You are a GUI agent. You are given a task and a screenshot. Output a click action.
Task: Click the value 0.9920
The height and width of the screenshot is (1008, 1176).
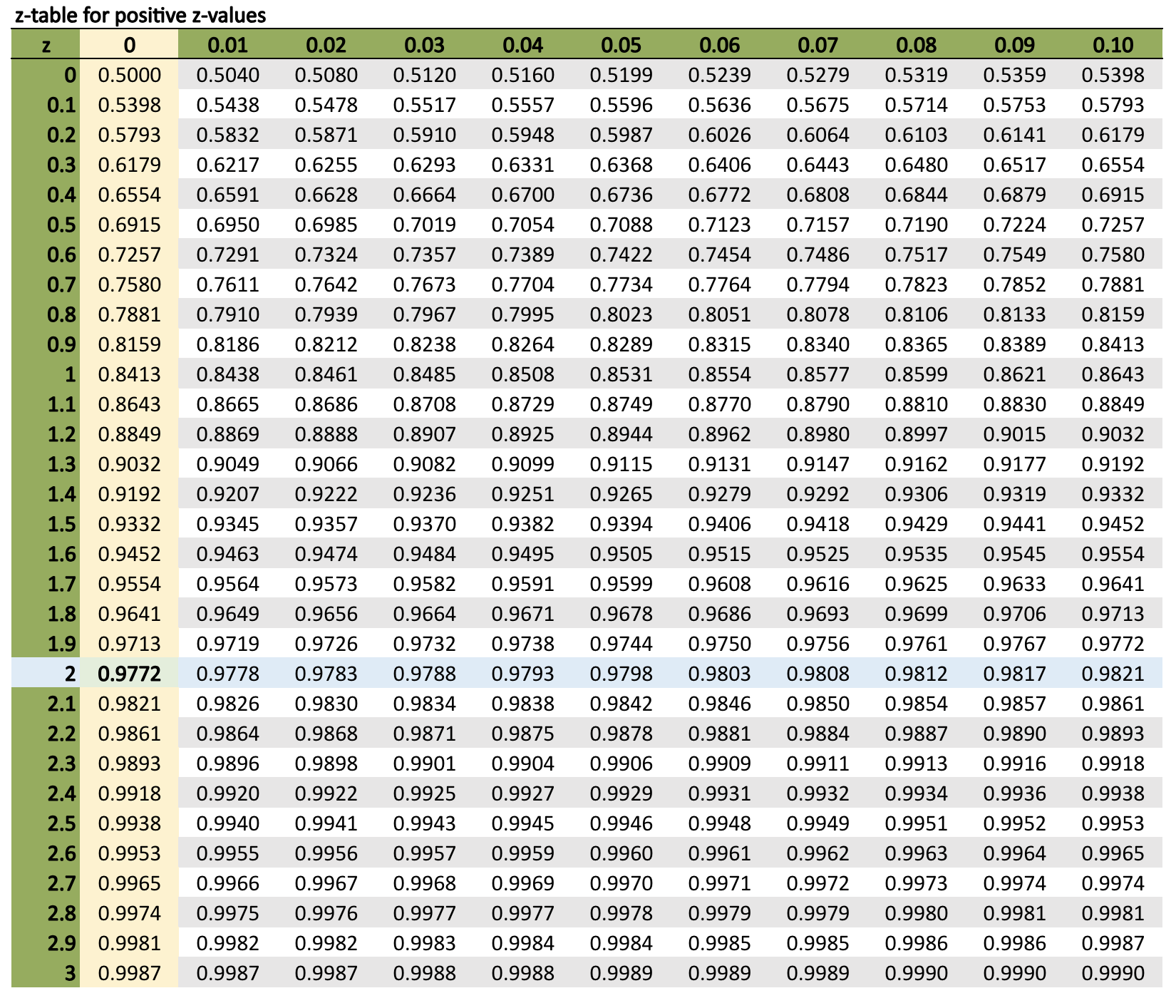click(x=227, y=793)
